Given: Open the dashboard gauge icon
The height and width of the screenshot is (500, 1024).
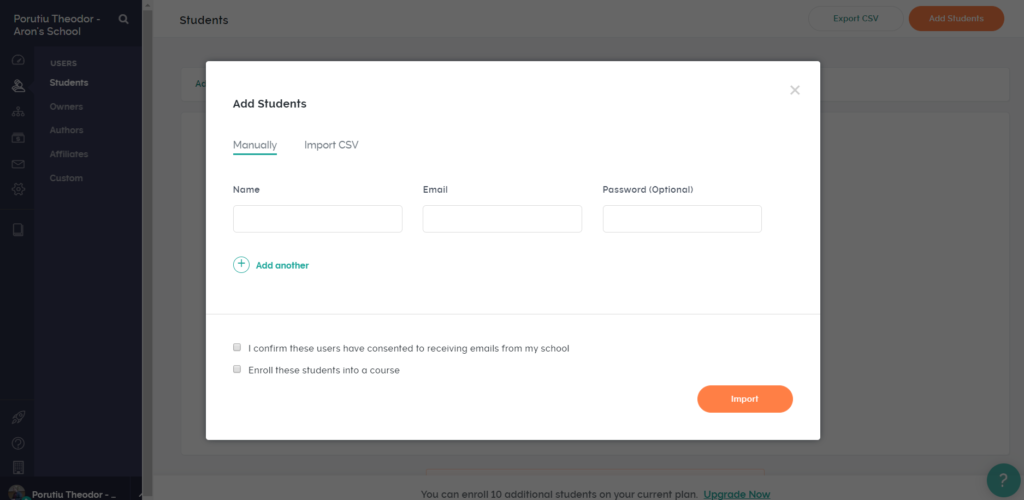Looking at the screenshot, I should click(x=18, y=60).
